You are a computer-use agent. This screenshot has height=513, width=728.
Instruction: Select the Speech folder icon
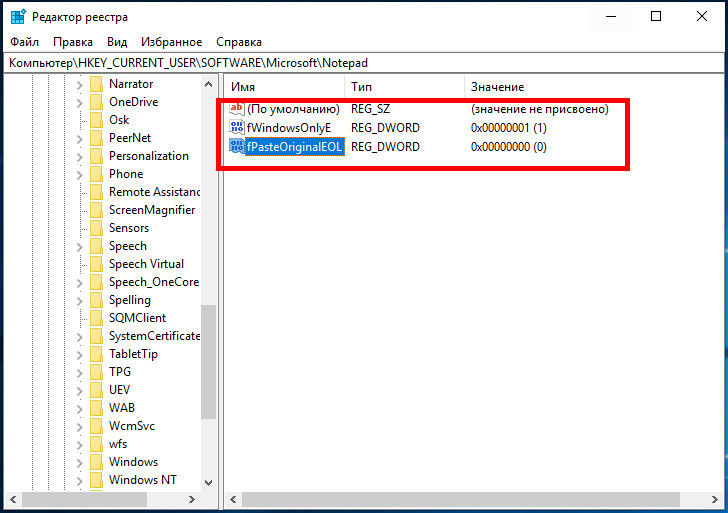pyautogui.click(x=96, y=246)
